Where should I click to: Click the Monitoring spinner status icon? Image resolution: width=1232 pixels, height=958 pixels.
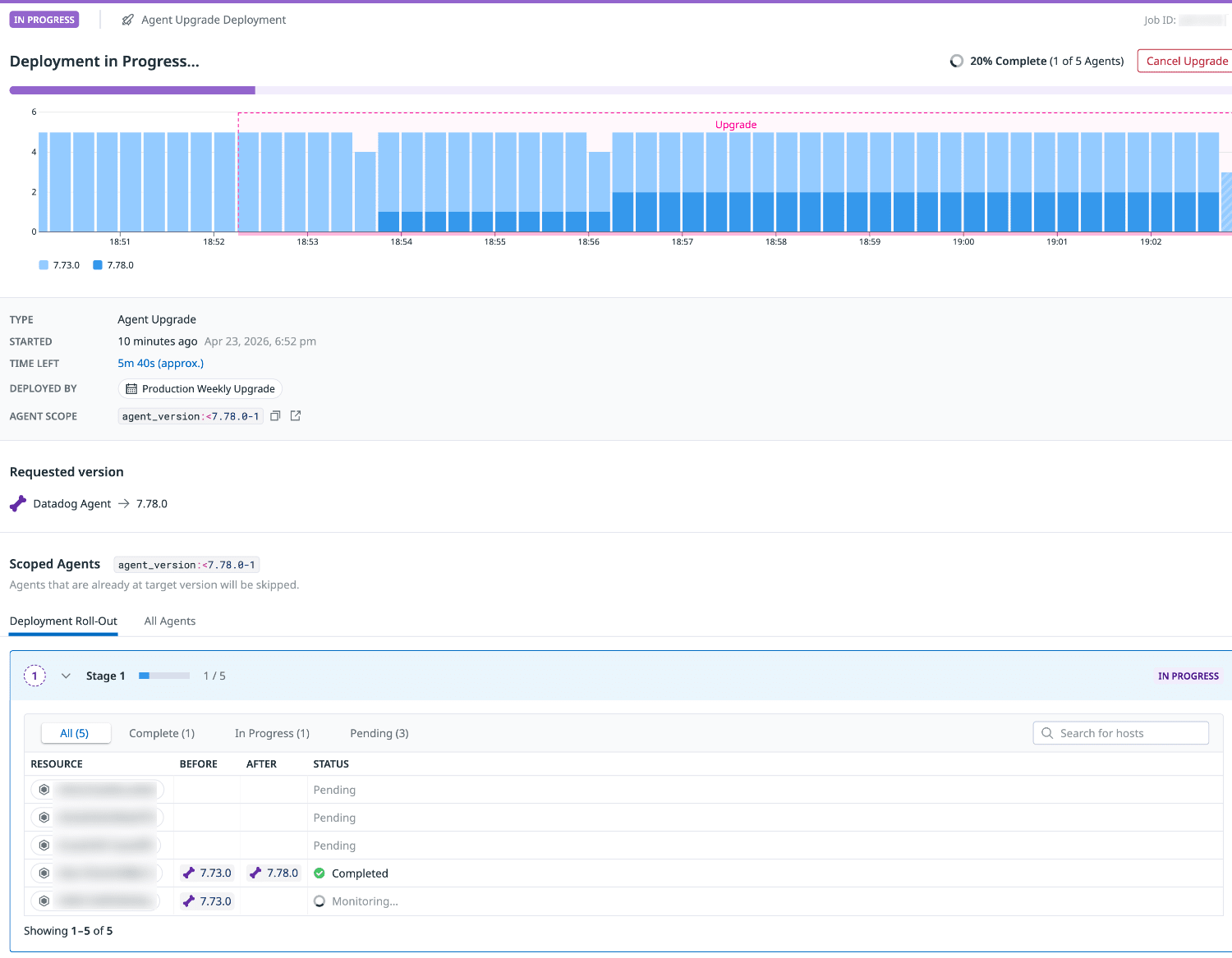click(x=319, y=901)
